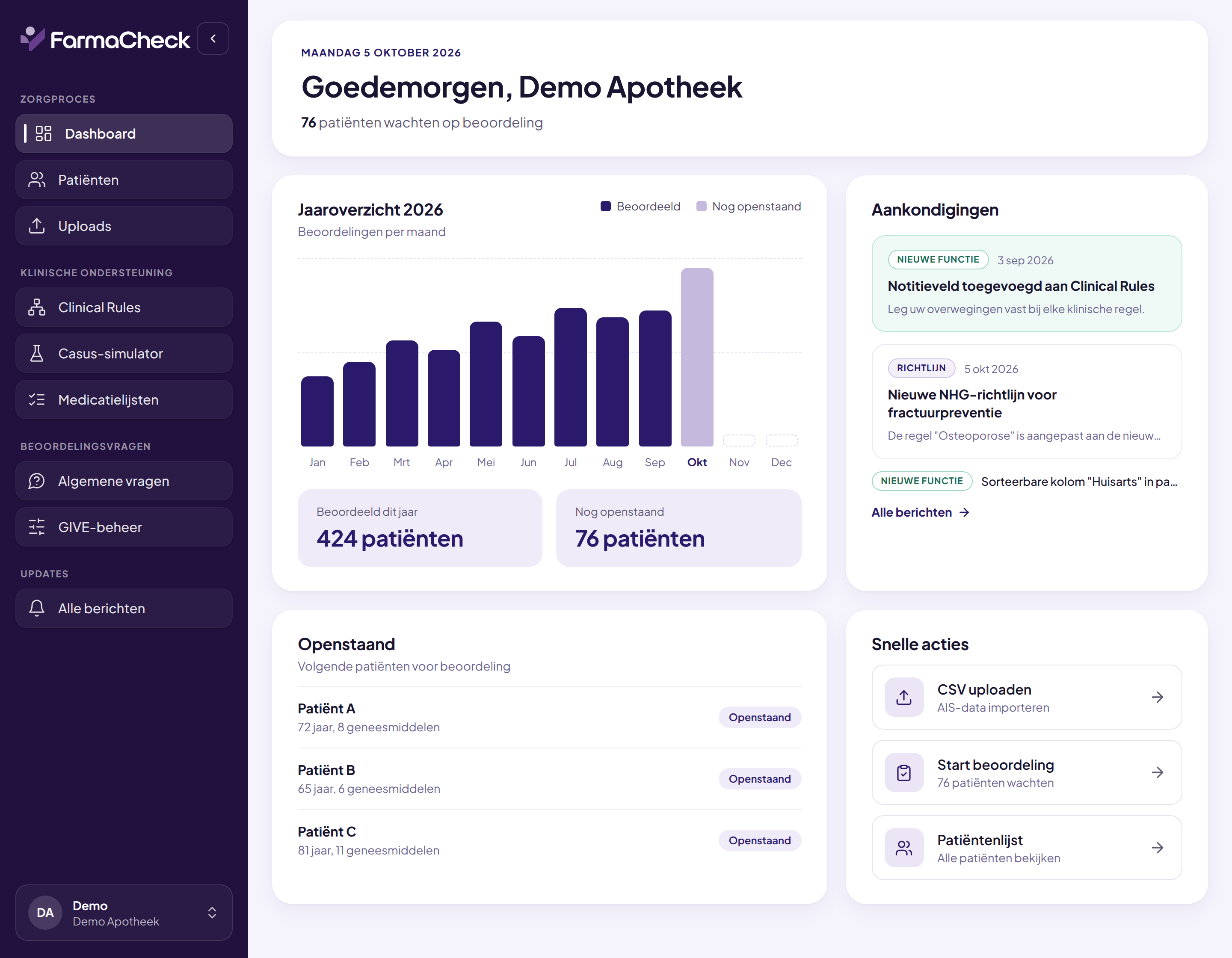Open the Notitieveld toegevoegd aan Clinical Rules announcement

[1027, 284]
